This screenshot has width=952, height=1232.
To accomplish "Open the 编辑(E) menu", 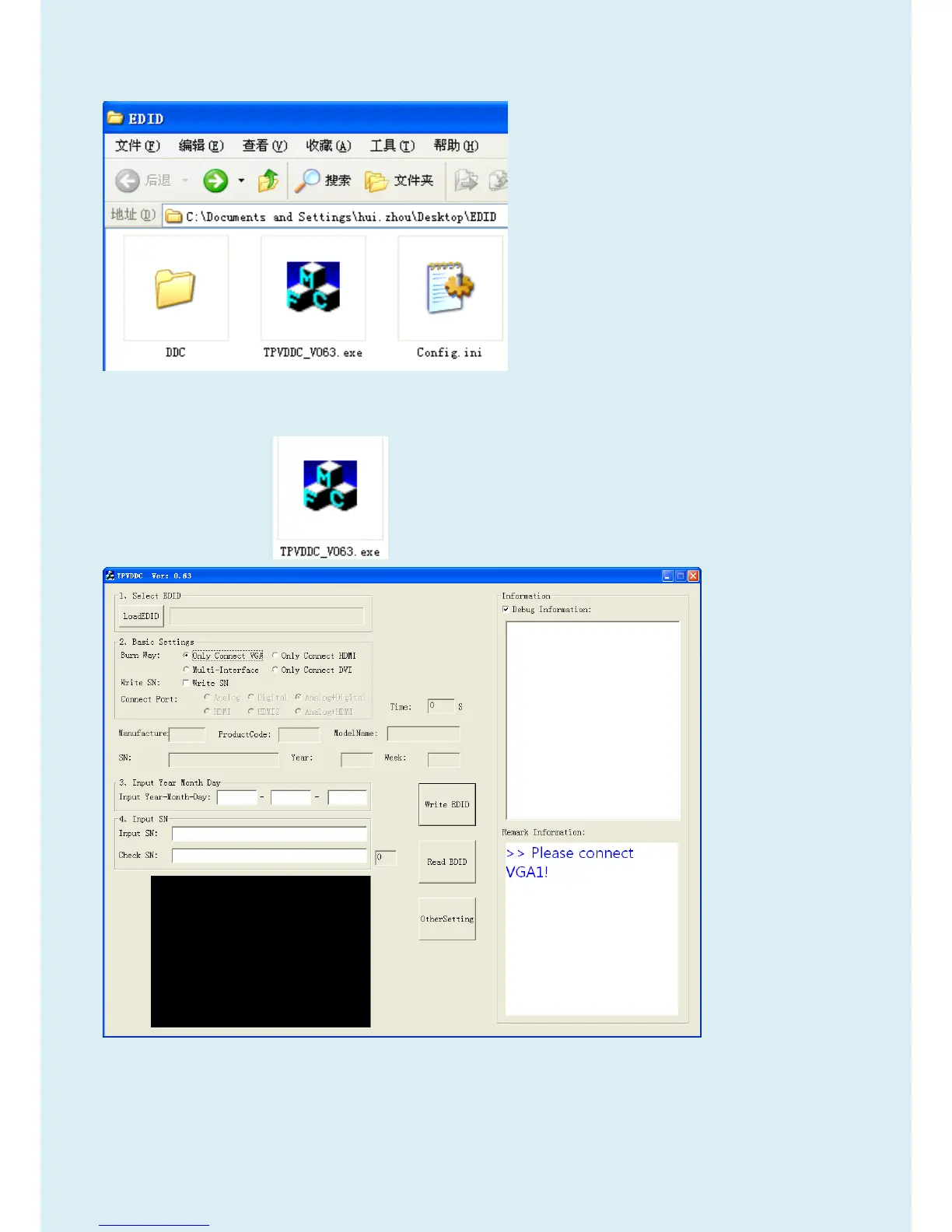I will (201, 145).
